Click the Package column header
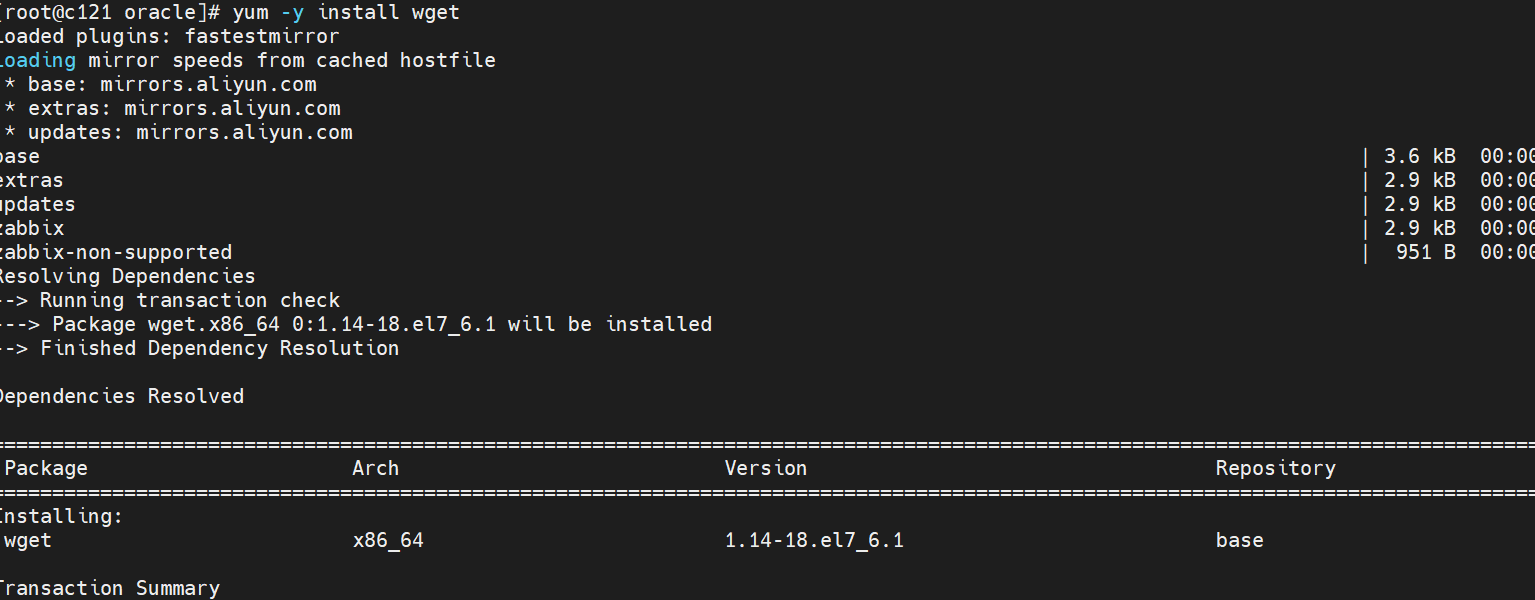This screenshot has width=1535, height=600. [x=46, y=469]
